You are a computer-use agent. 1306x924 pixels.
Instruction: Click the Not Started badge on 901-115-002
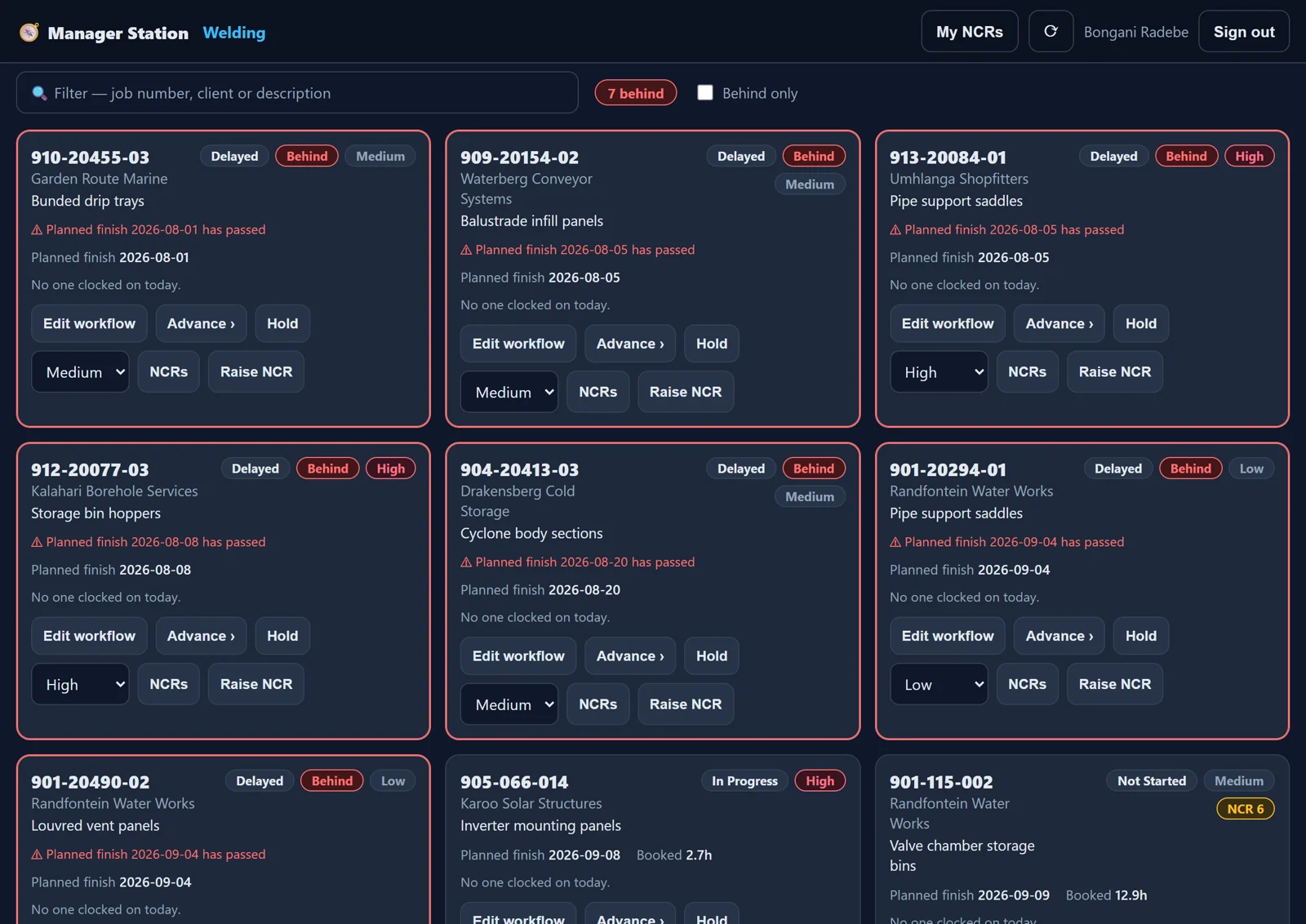[1152, 781]
